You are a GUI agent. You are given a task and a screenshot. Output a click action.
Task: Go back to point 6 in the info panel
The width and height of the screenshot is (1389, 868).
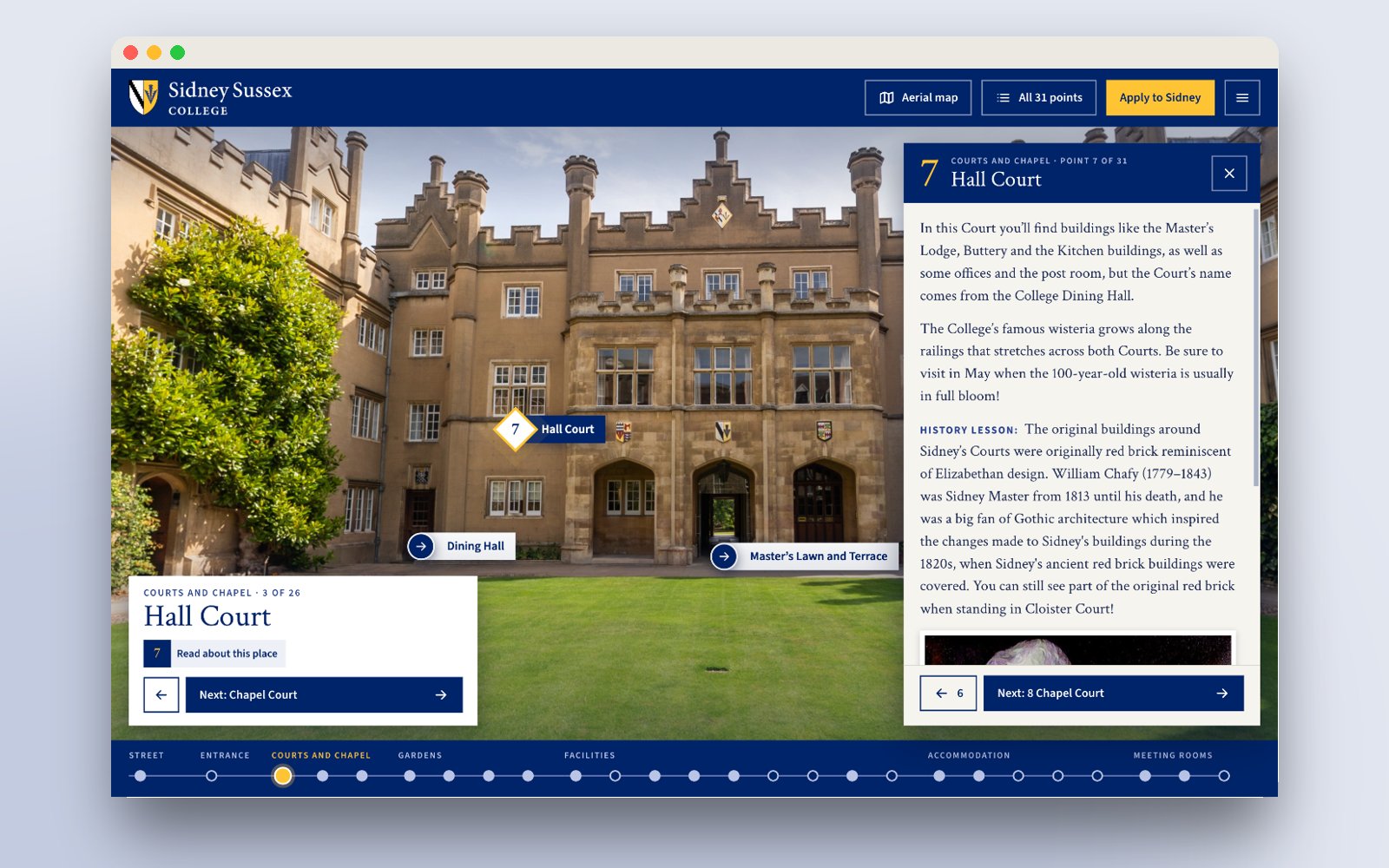(x=948, y=694)
